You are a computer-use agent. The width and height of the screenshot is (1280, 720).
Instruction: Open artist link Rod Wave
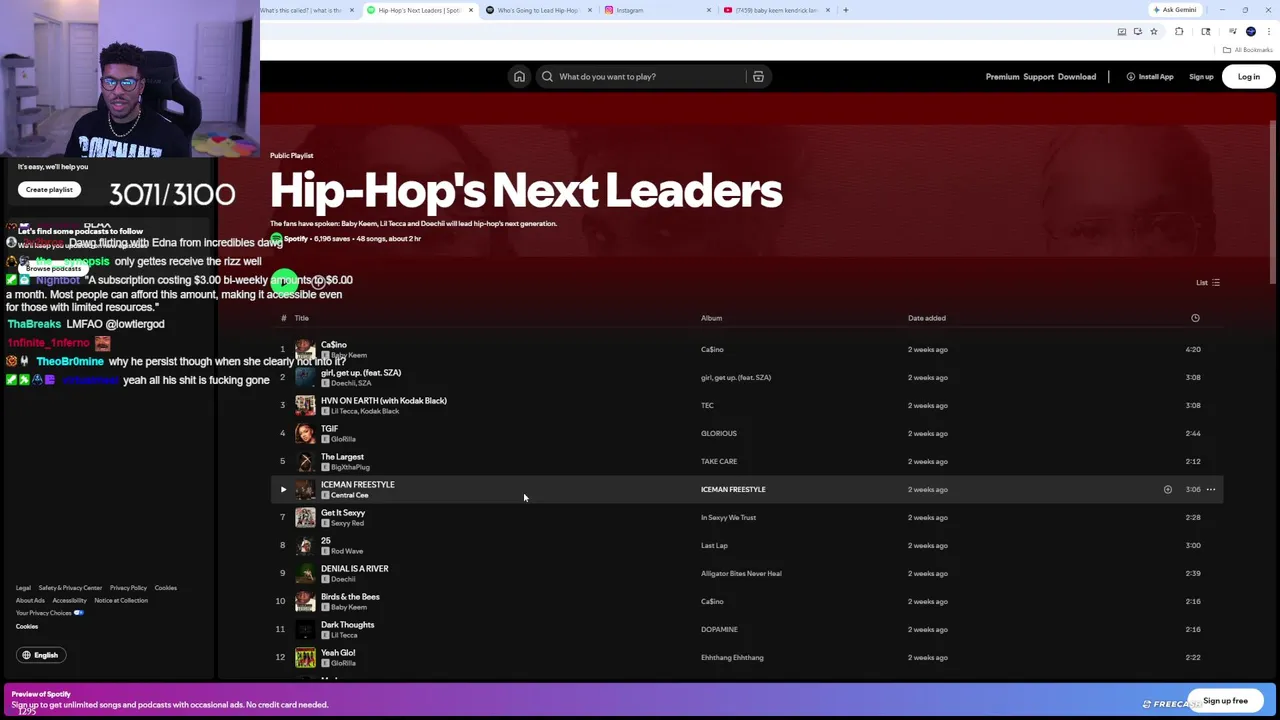[x=346, y=551]
